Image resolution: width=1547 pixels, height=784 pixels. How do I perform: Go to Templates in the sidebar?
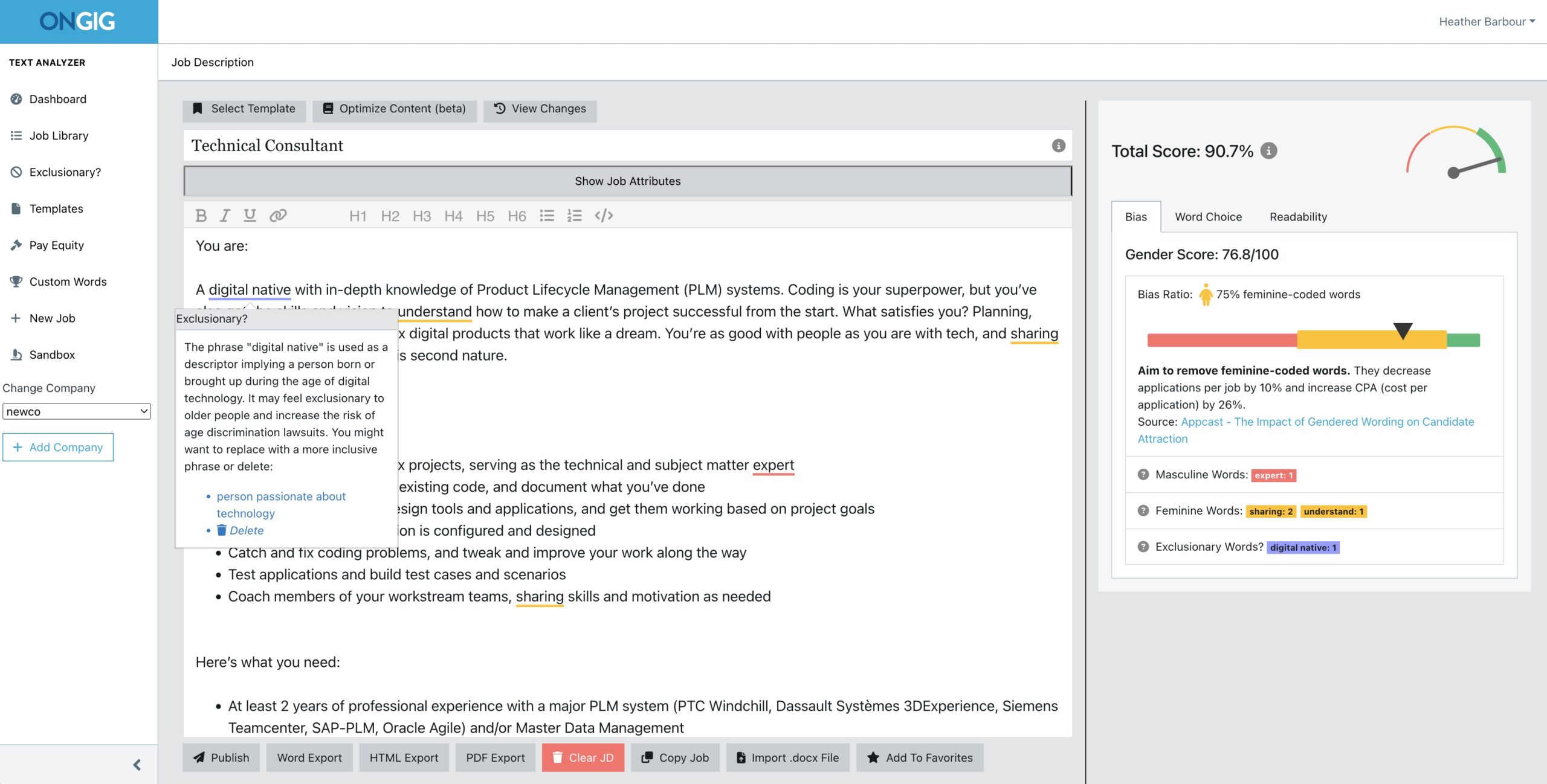[x=56, y=209]
